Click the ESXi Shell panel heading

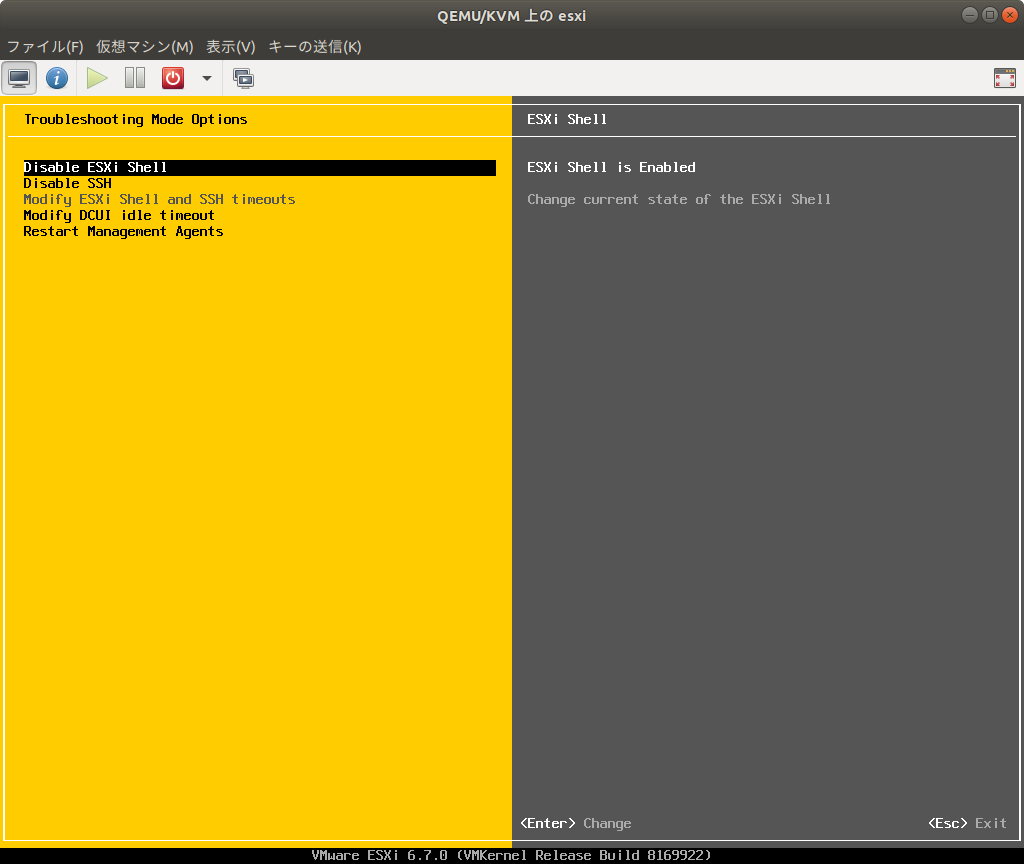coord(567,120)
